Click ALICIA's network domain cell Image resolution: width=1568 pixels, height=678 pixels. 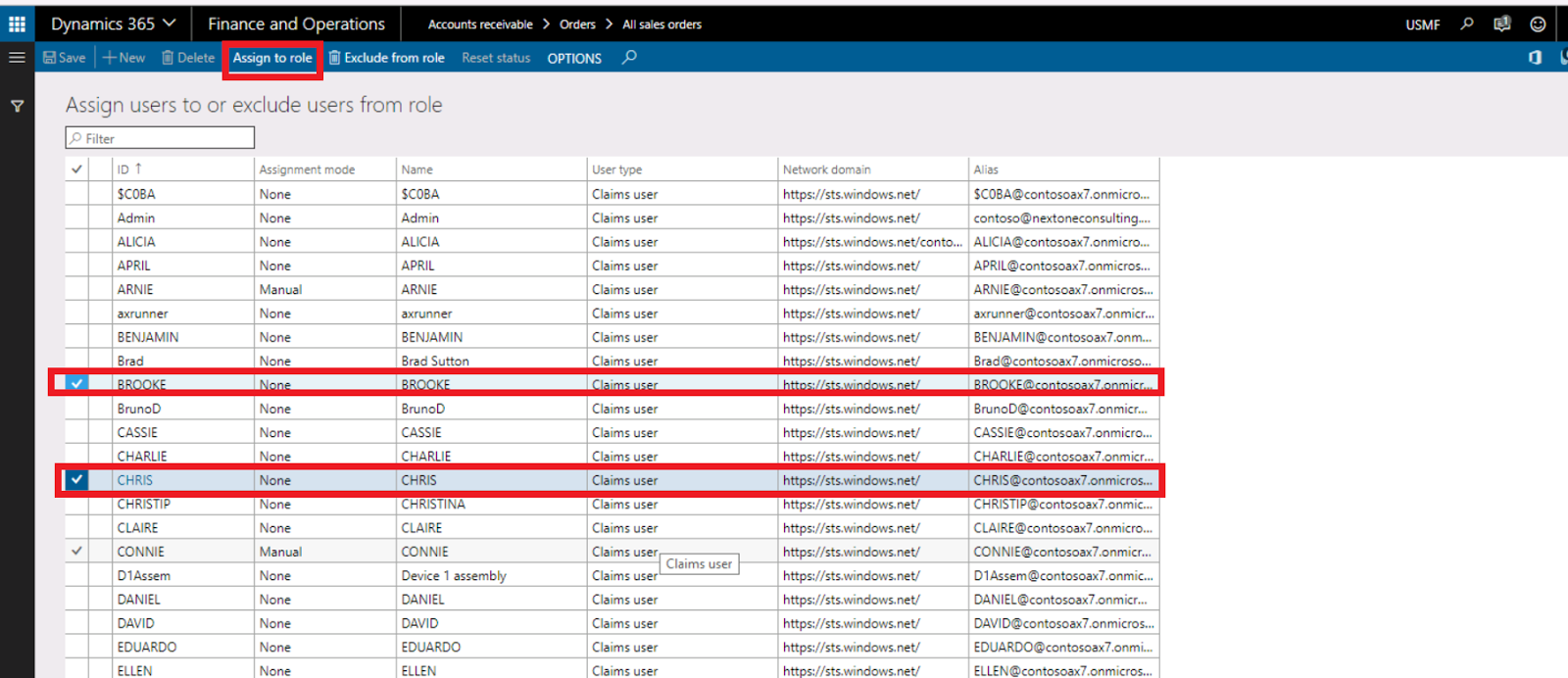pyautogui.click(x=872, y=242)
